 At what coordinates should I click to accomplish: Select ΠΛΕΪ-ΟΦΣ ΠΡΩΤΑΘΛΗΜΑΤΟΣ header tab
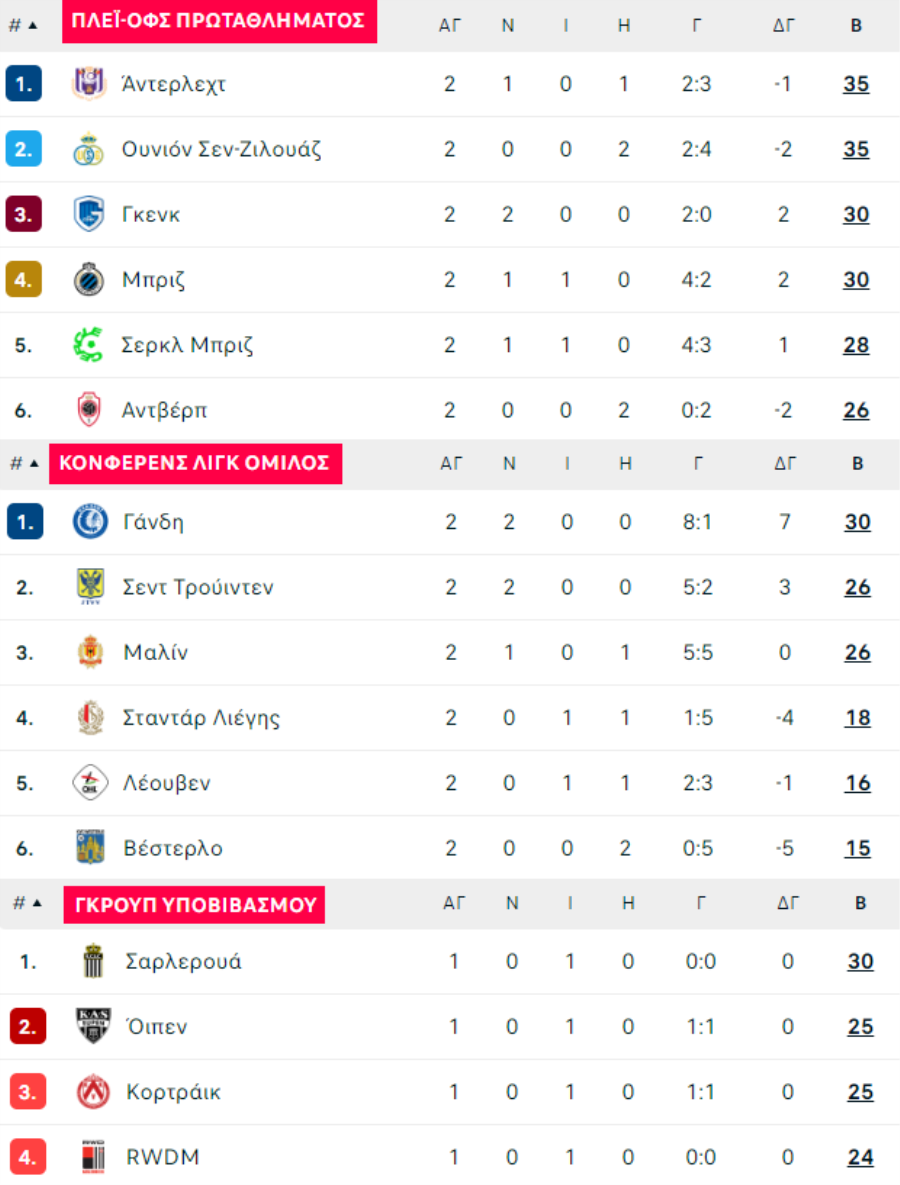(x=219, y=21)
